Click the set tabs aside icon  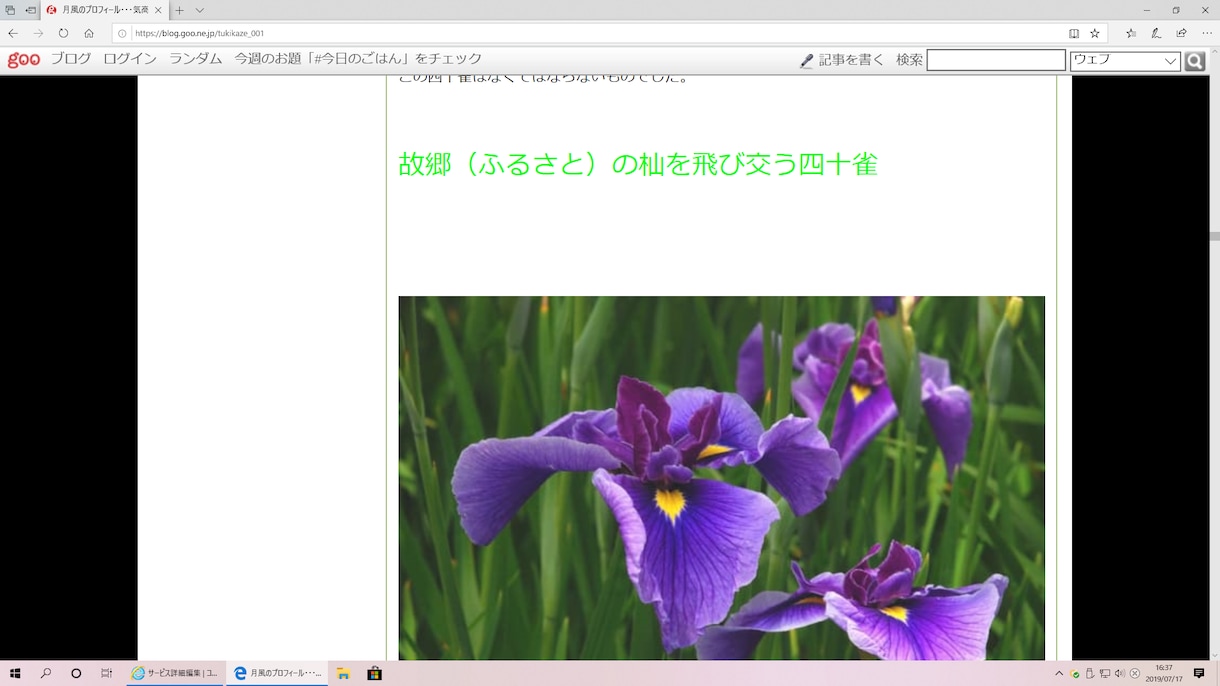point(31,10)
